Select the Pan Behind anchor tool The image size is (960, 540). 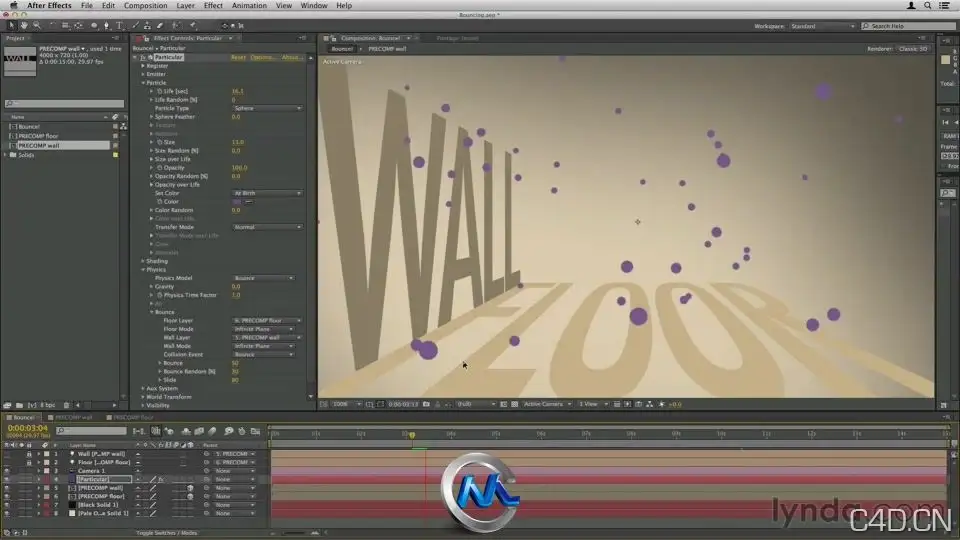pos(78,26)
